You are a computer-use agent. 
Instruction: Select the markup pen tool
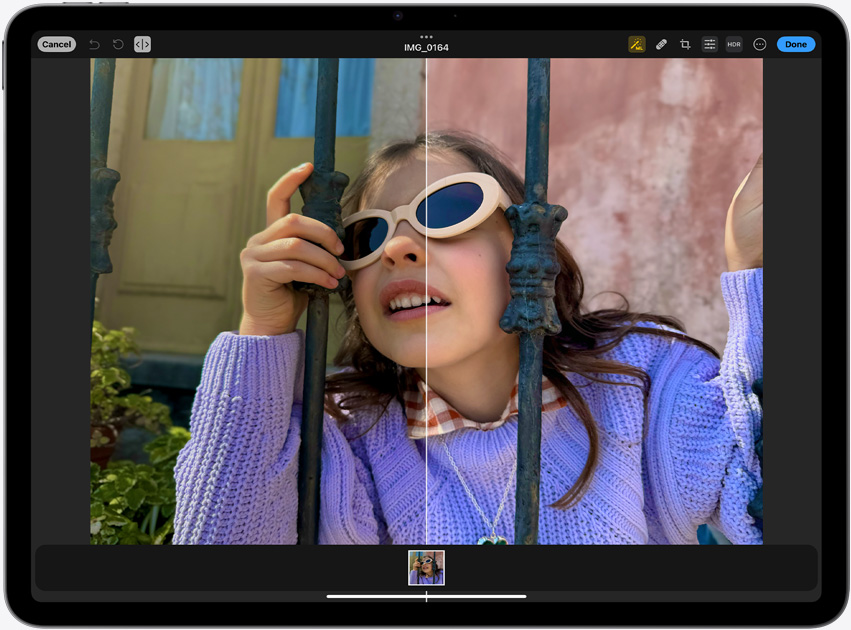637,44
